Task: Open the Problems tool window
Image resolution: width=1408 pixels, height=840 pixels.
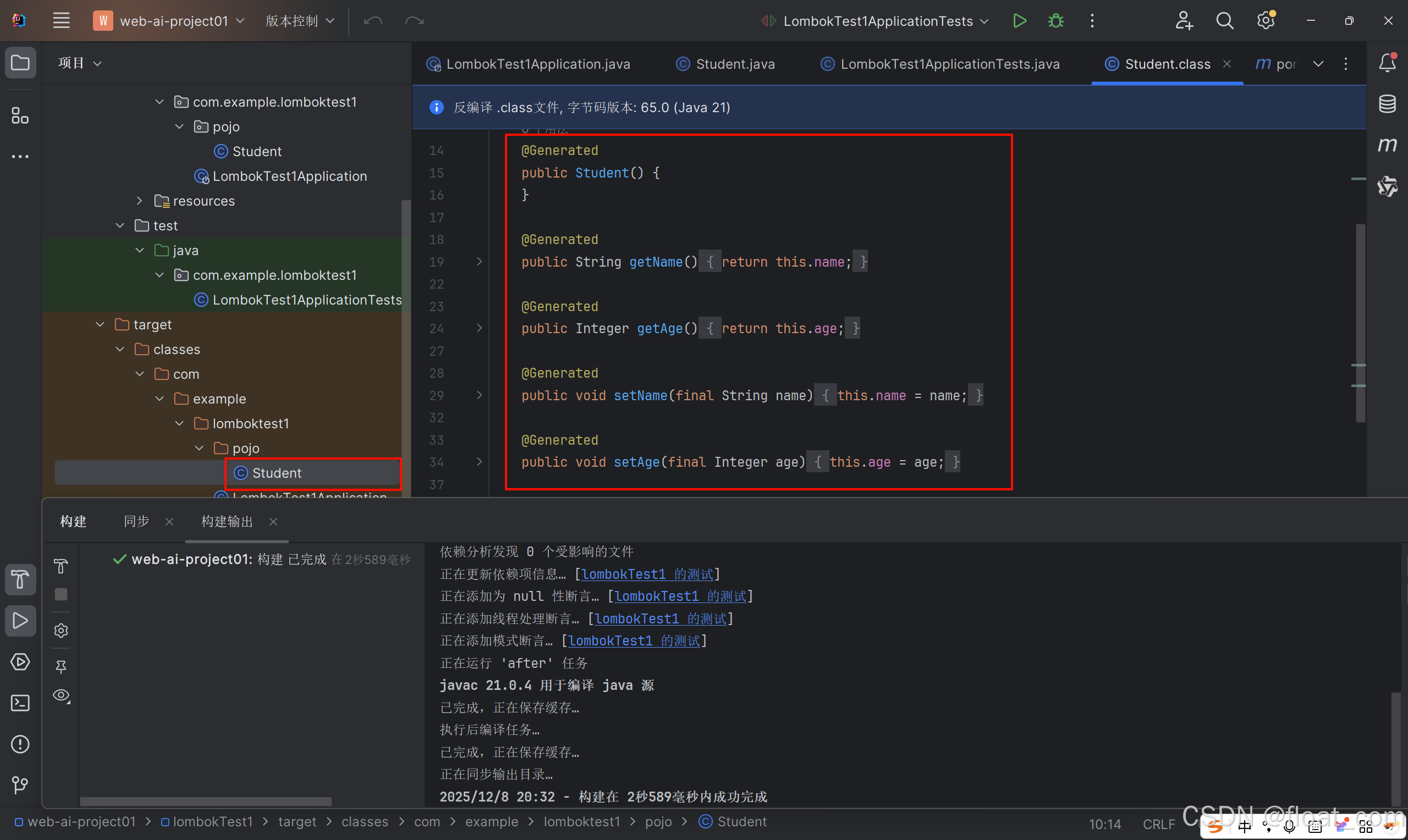Action: click(20, 744)
